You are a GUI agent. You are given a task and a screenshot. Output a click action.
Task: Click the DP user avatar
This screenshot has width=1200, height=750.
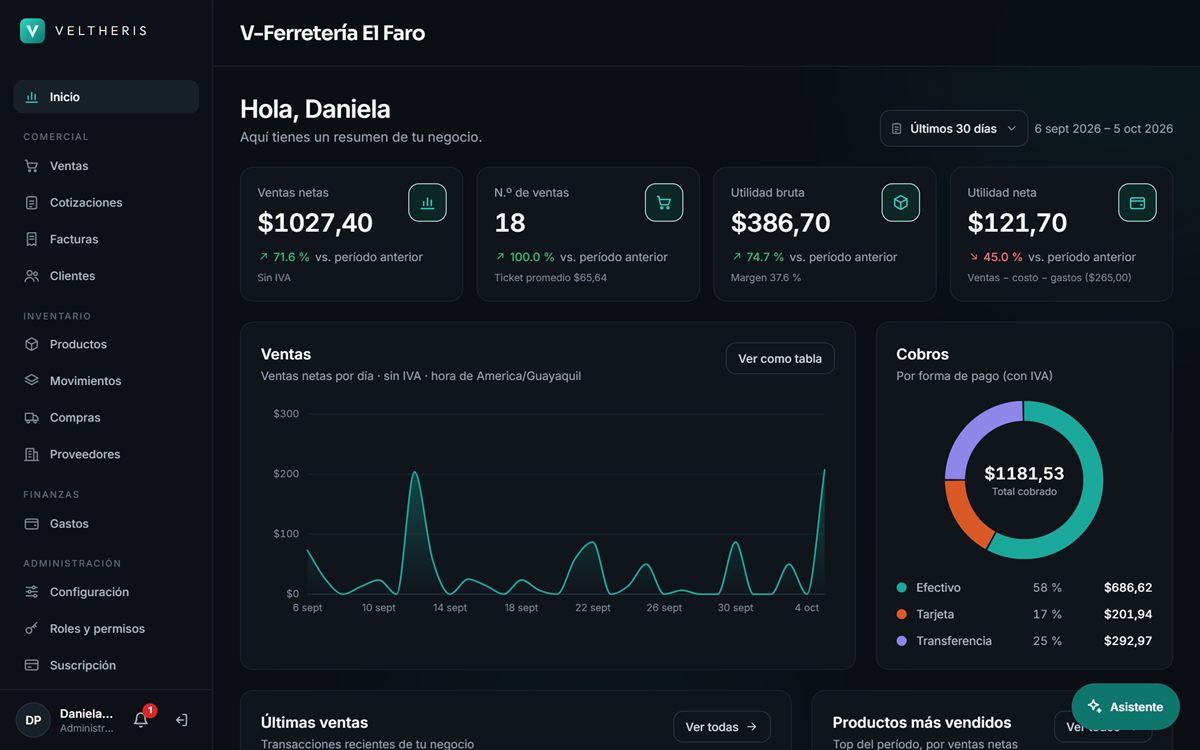pyautogui.click(x=33, y=720)
